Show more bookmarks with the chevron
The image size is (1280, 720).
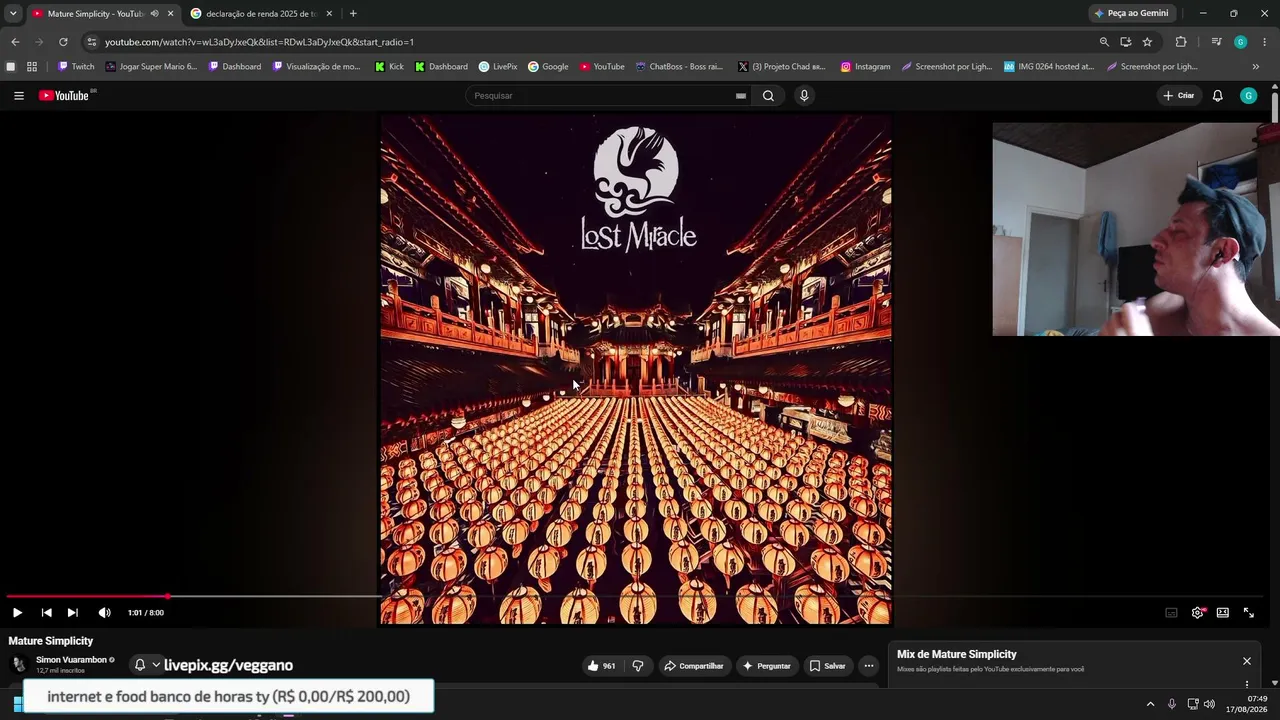point(1256,67)
